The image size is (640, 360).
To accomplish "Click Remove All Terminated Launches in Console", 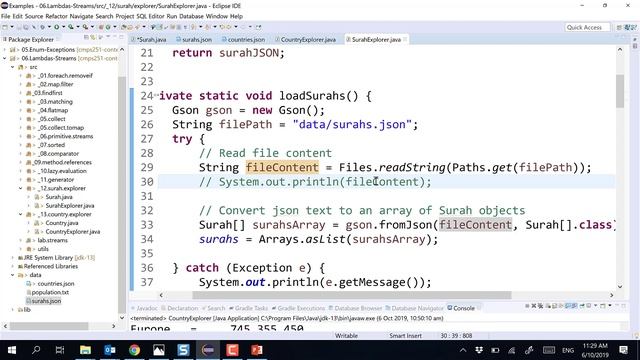I will 540,306.
